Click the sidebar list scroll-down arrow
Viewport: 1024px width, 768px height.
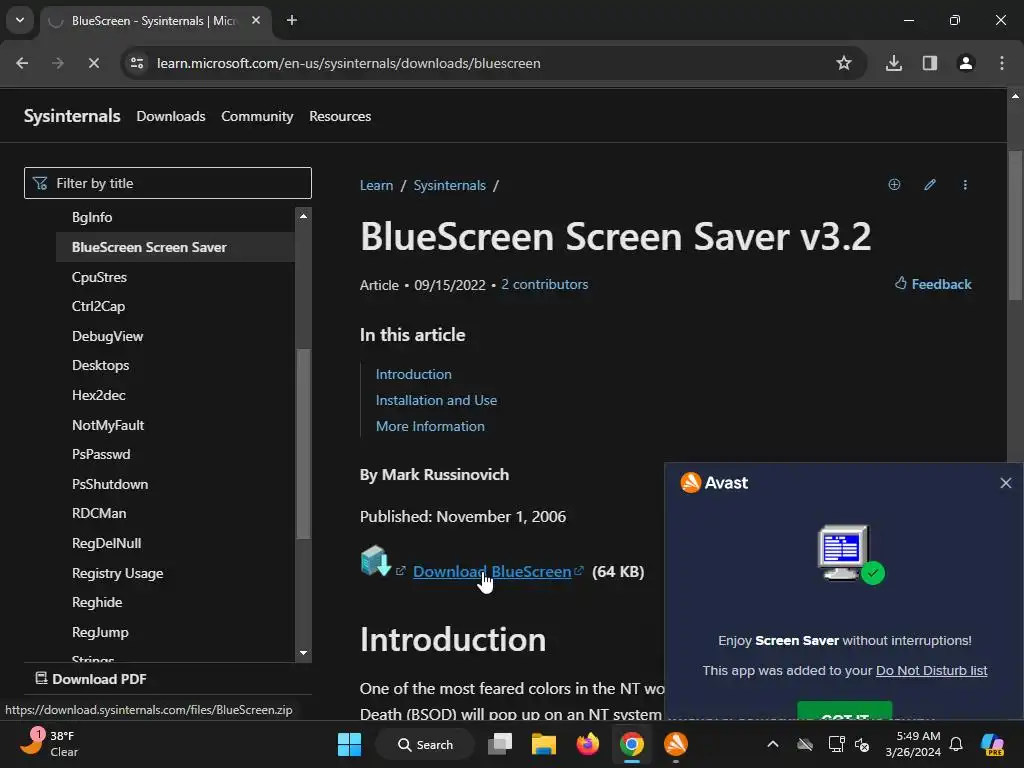coord(303,653)
